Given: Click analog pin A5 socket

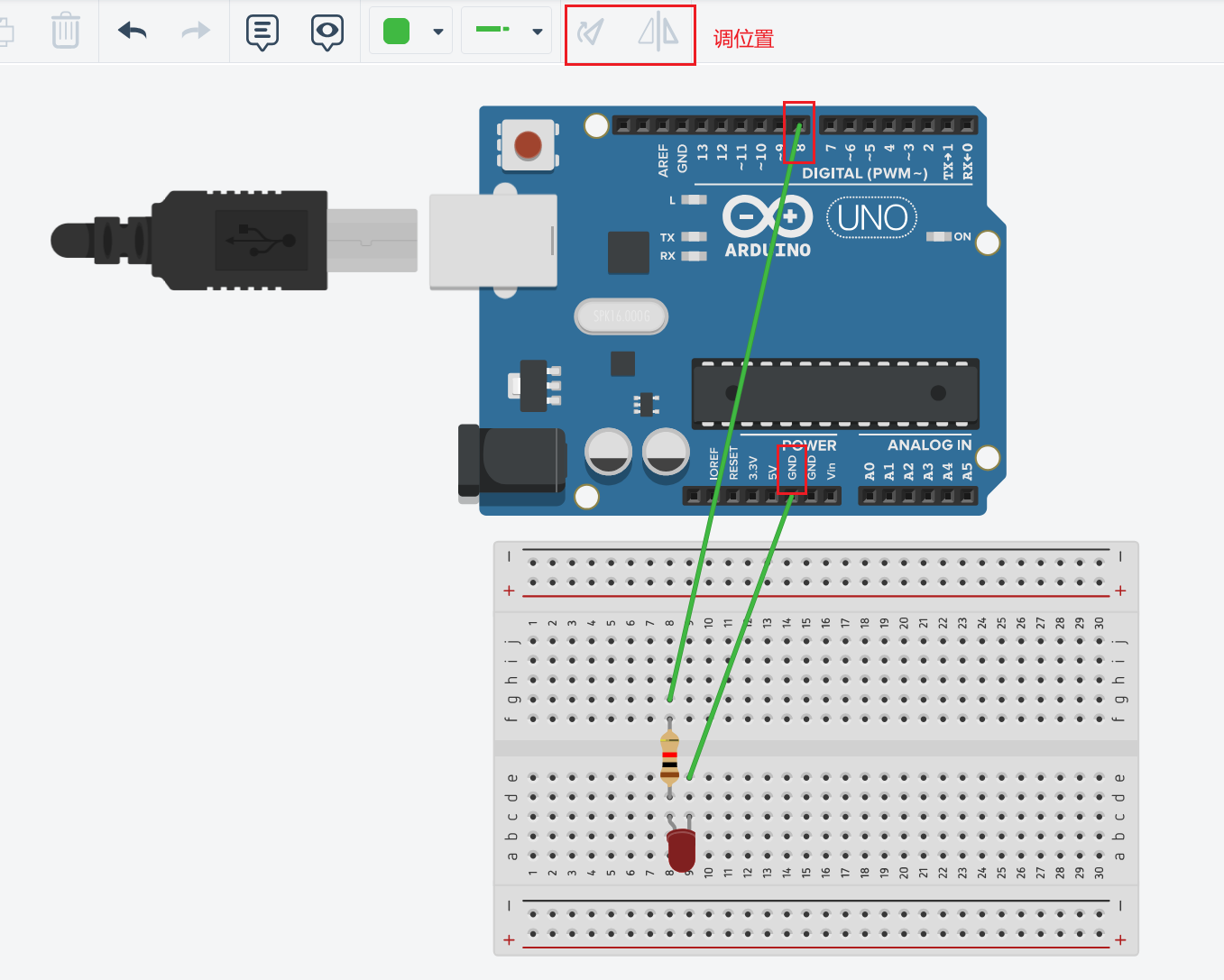Looking at the screenshot, I should [x=967, y=496].
